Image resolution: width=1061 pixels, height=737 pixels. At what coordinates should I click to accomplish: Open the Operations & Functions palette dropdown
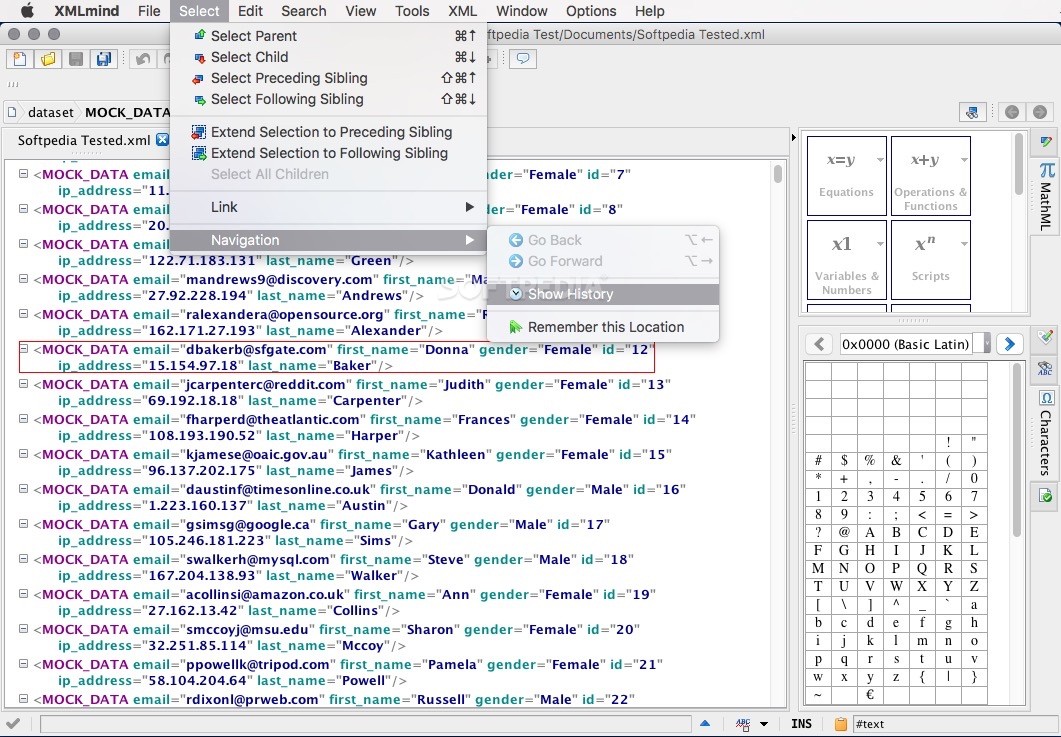pos(964,160)
